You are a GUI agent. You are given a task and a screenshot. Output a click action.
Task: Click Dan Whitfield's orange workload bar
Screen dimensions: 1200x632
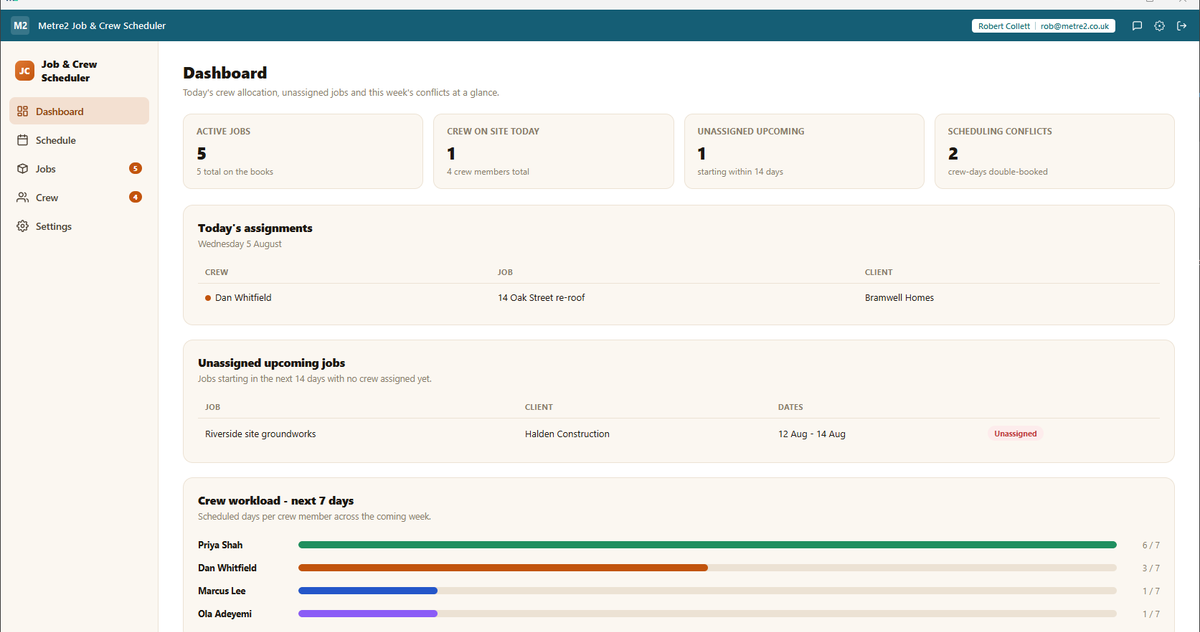(x=503, y=568)
